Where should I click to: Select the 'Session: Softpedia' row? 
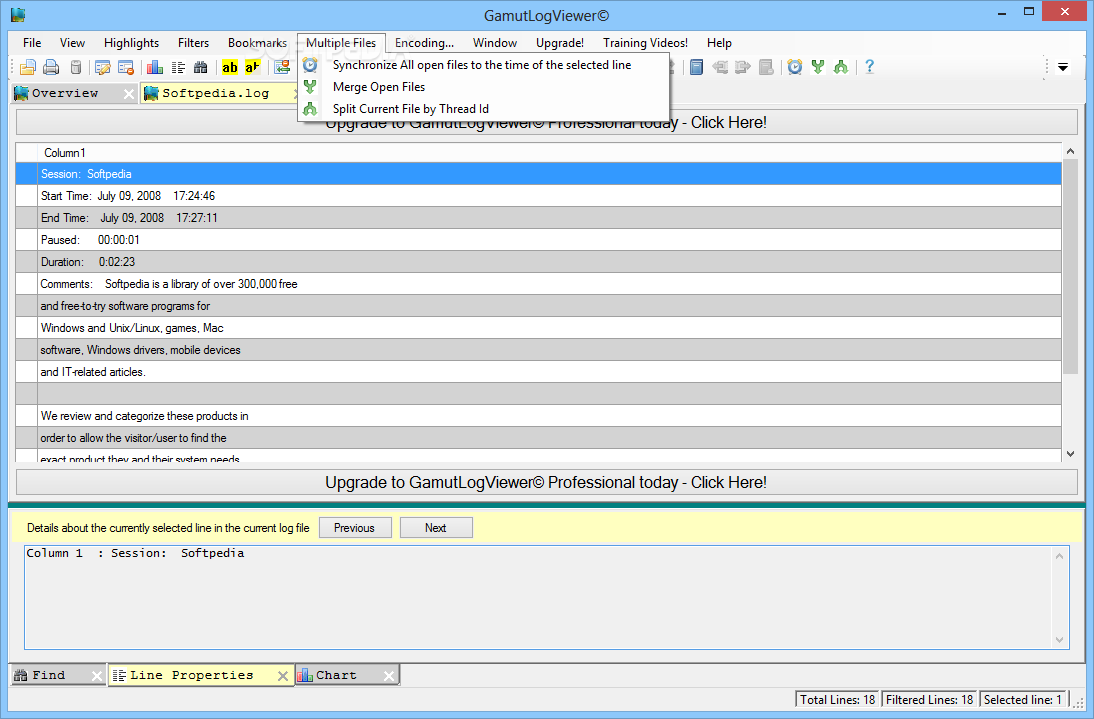[539, 174]
